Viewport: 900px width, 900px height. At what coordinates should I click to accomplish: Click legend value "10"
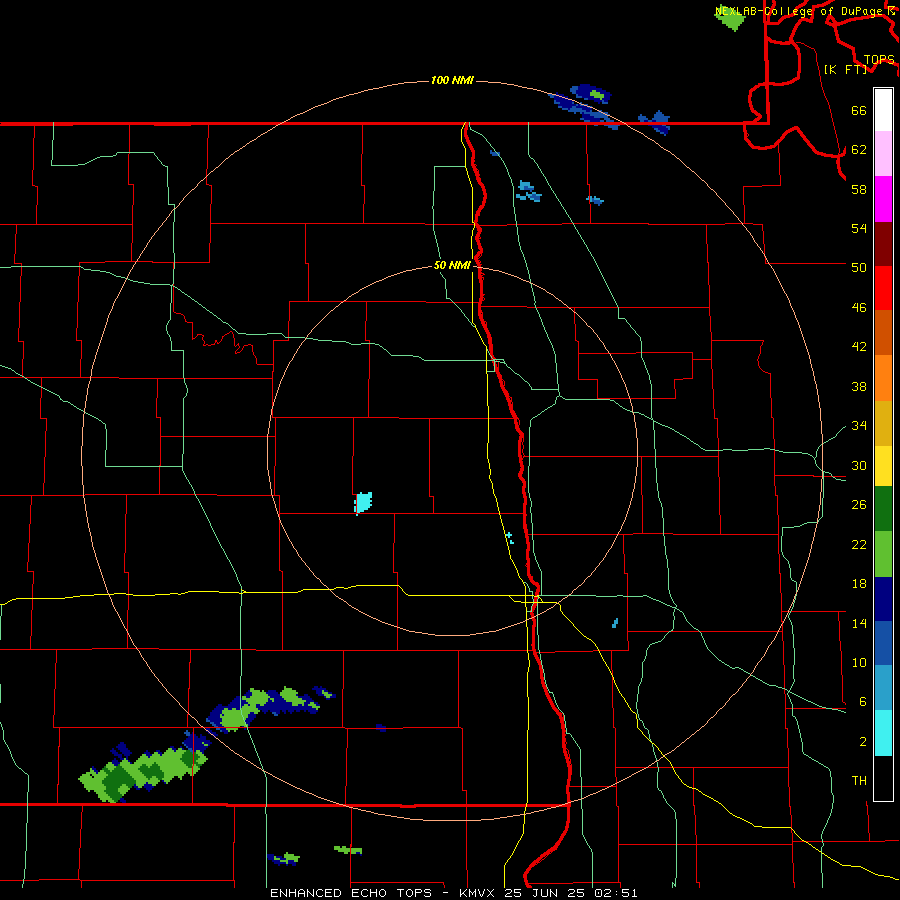pos(859,662)
